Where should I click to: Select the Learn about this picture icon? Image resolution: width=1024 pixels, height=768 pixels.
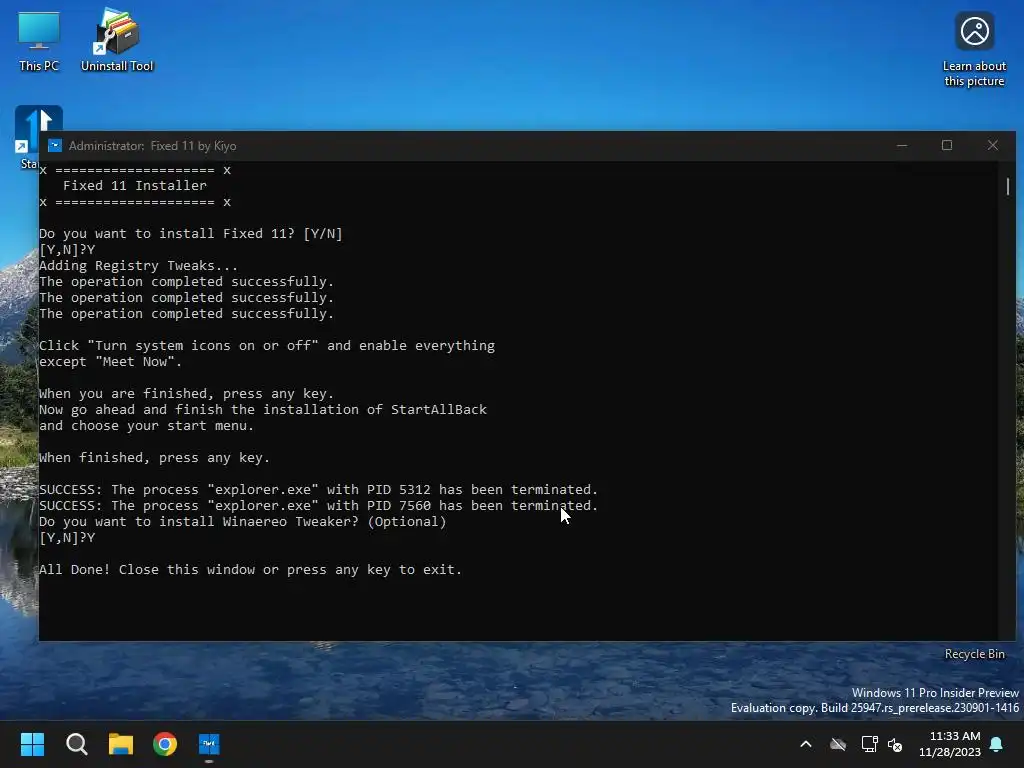click(x=974, y=49)
